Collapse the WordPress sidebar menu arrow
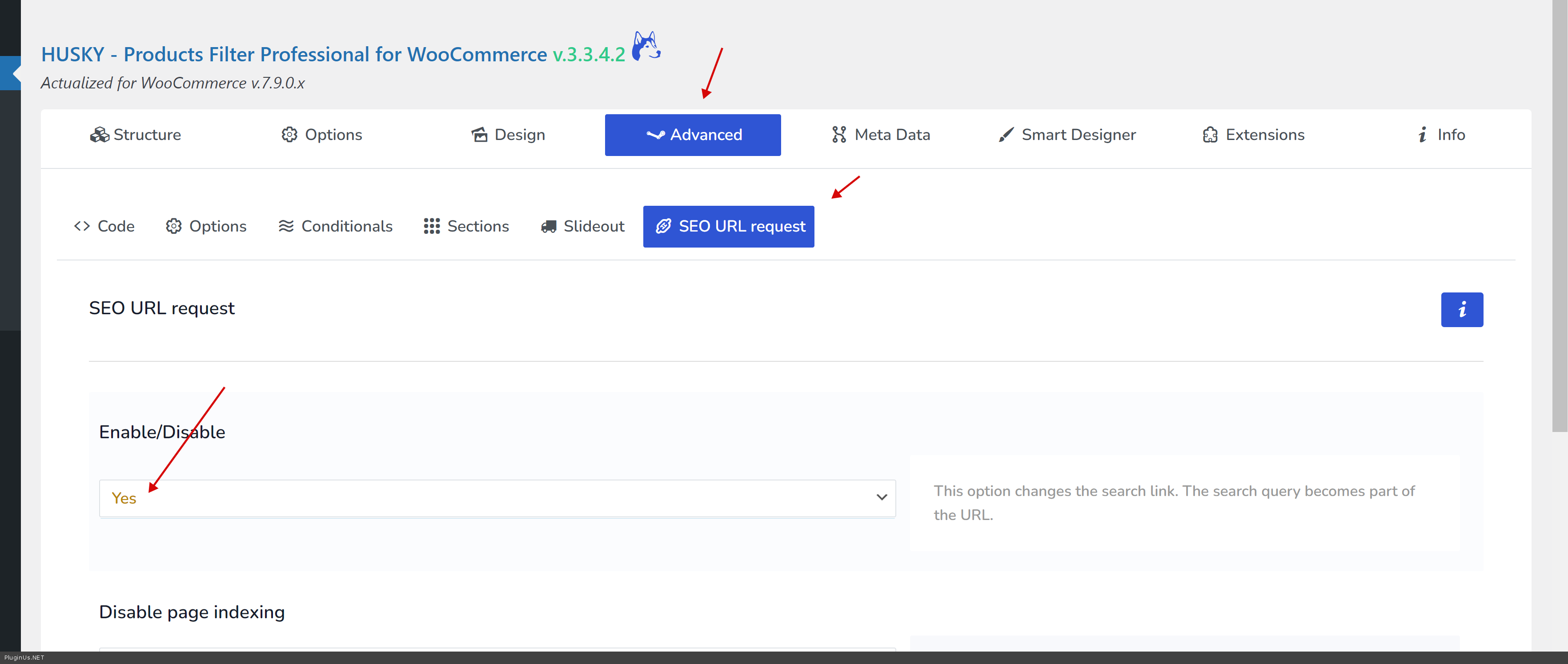Image resolution: width=1568 pixels, height=664 pixels. [x=15, y=73]
